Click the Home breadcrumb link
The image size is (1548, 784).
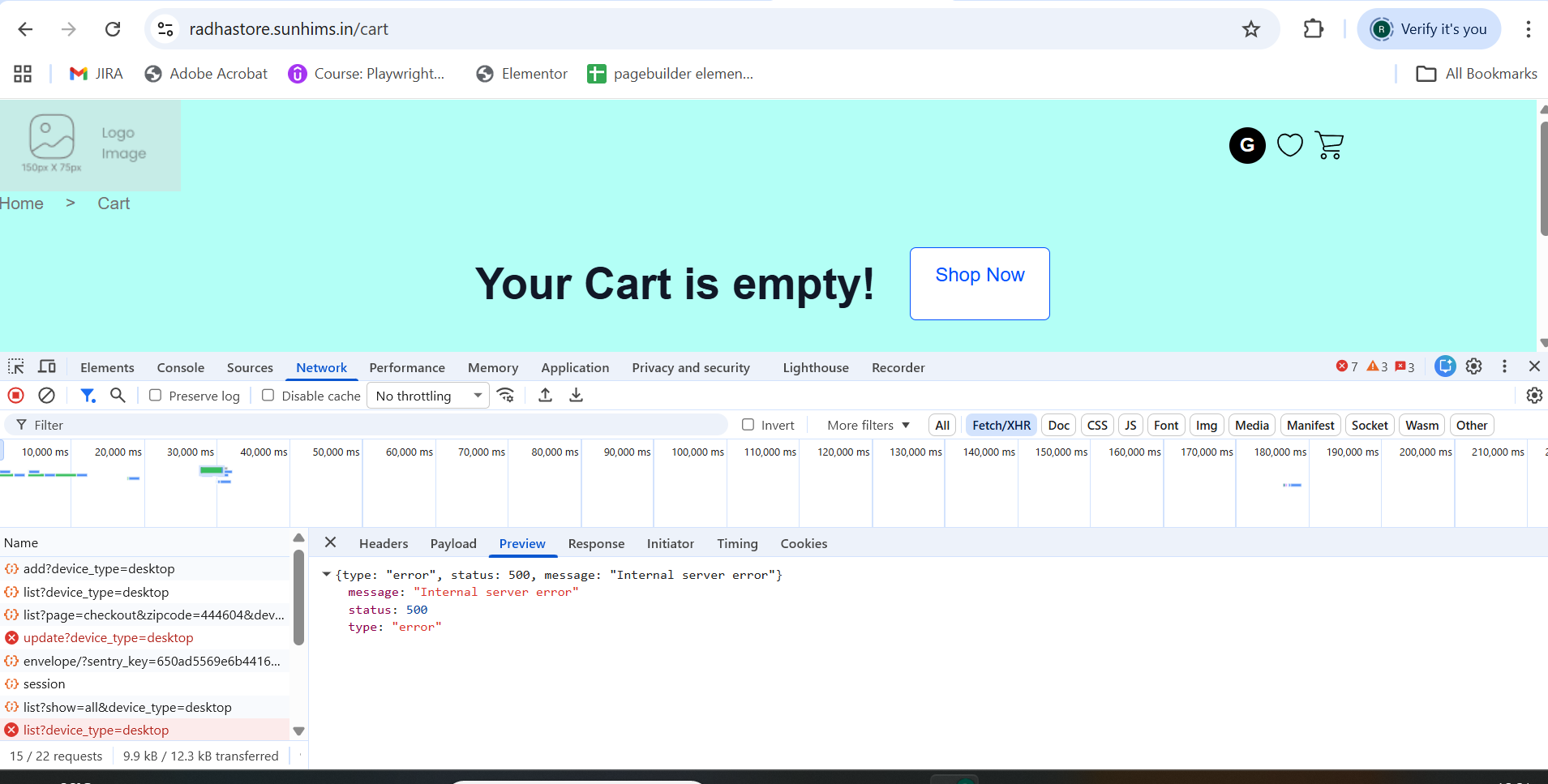pyautogui.click(x=22, y=203)
